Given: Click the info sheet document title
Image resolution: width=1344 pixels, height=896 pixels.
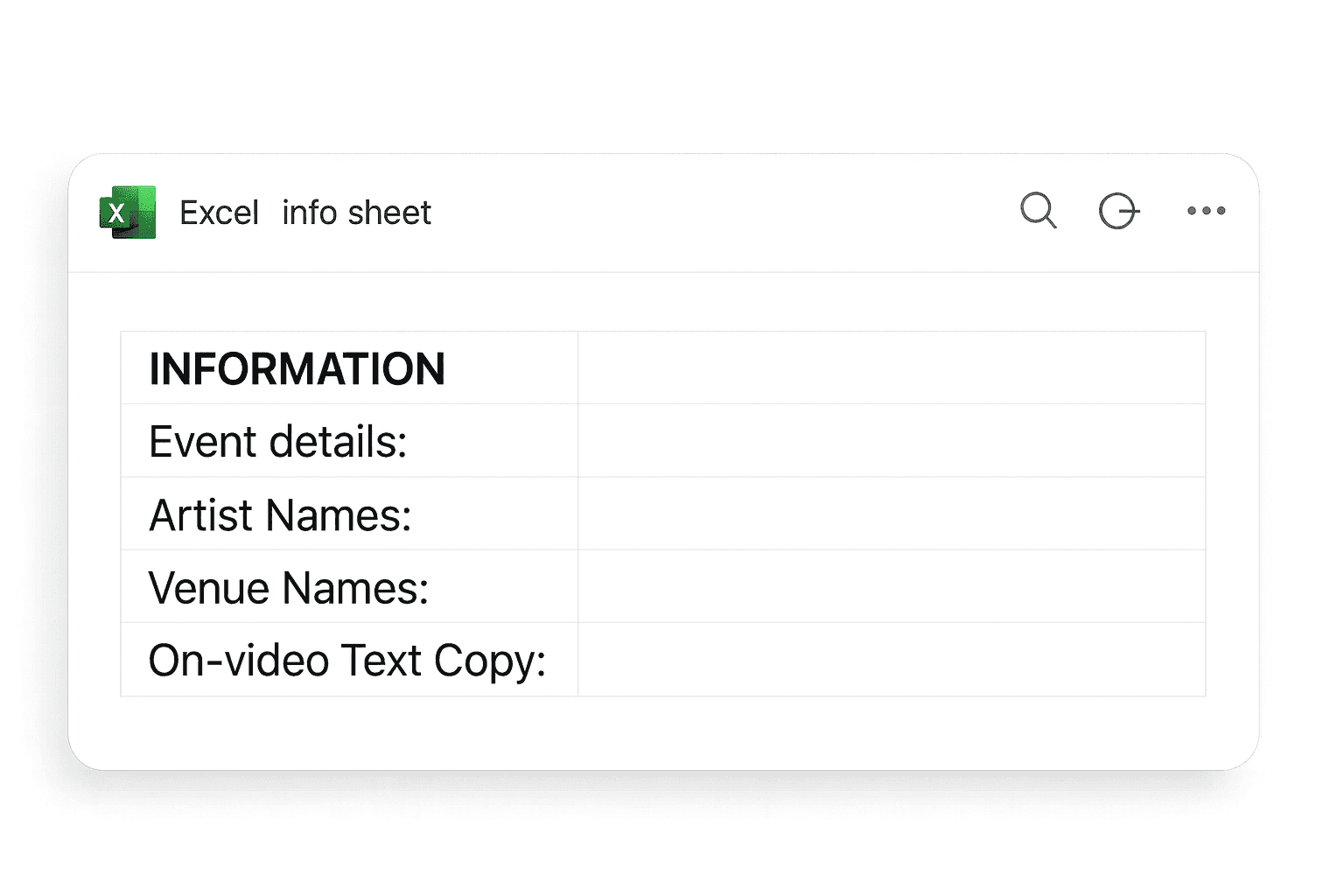Looking at the screenshot, I should pyautogui.click(x=356, y=212).
